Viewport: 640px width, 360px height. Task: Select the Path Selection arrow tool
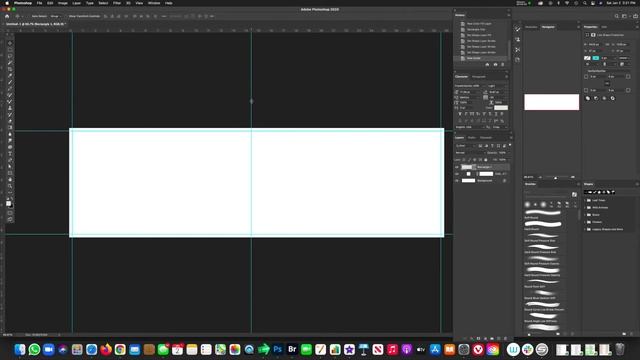[x=10, y=167]
